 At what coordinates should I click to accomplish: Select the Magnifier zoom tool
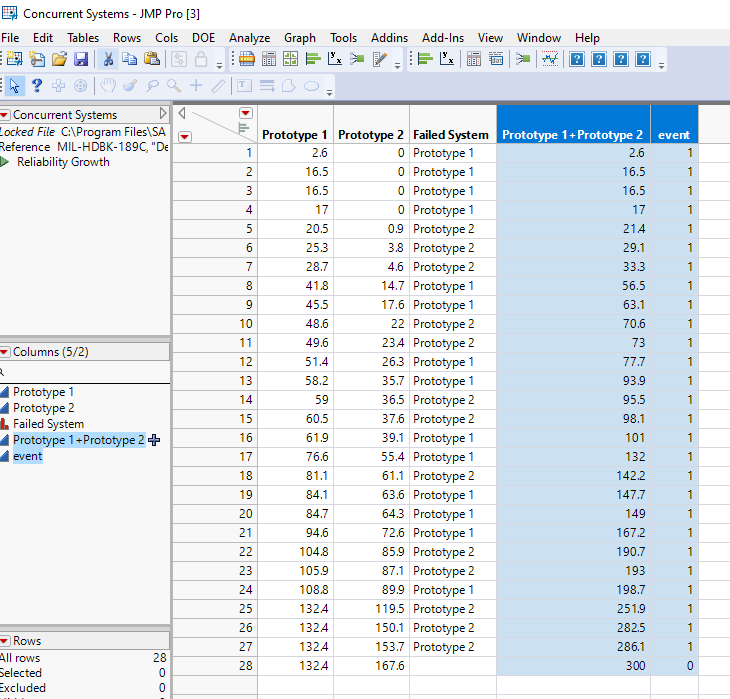coord(174,86)
